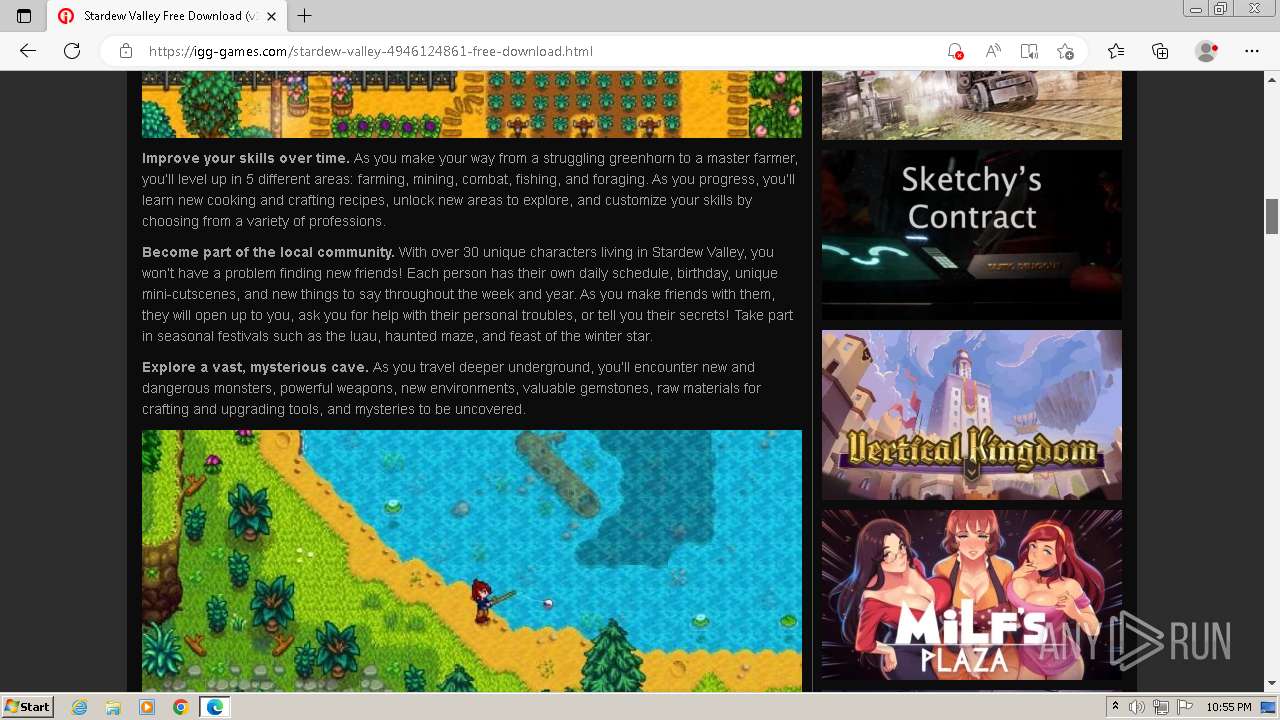Click the scrollbar down arrow
1280x720 pixels.
coord(1272,684)
